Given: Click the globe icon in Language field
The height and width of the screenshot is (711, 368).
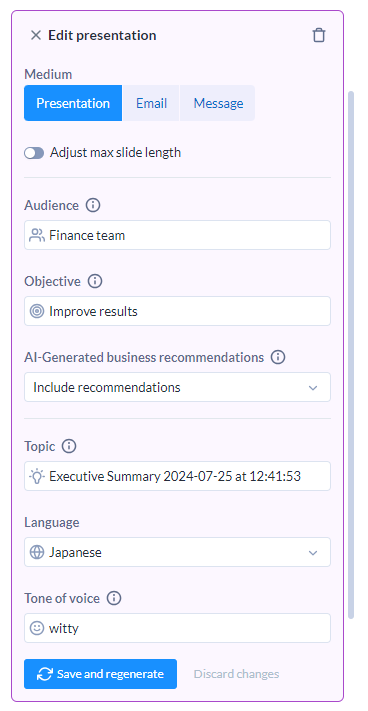Looking at the screenshot, I should [37, 552].
